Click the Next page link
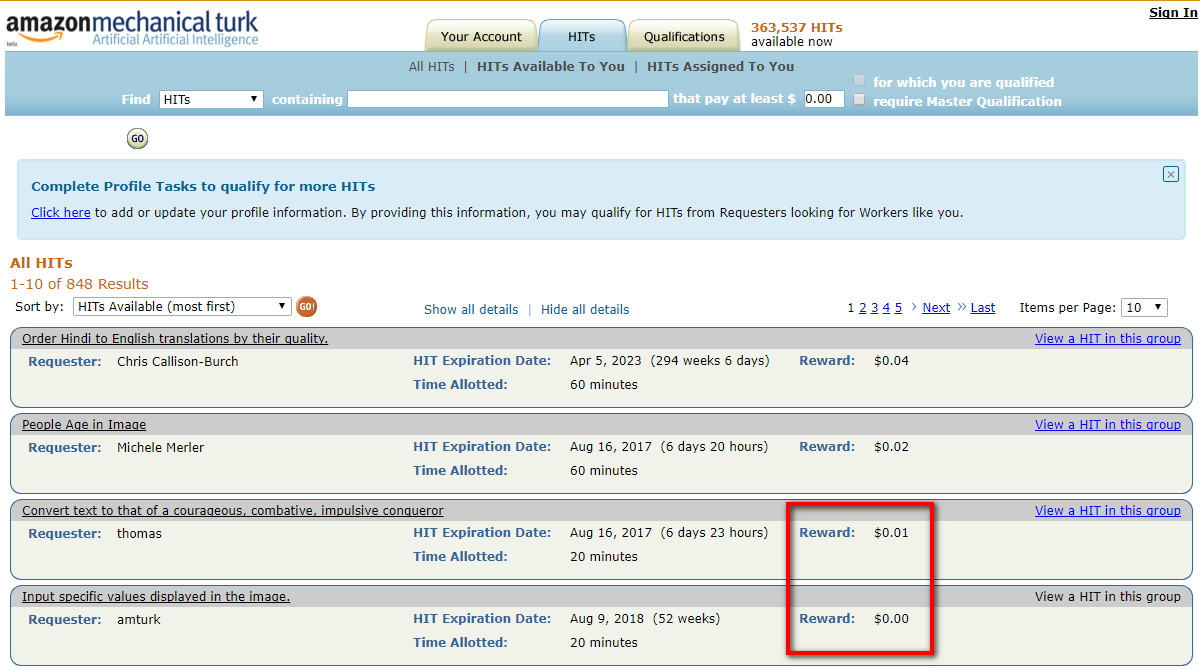The image size is (1200, 670). (936, 307)
